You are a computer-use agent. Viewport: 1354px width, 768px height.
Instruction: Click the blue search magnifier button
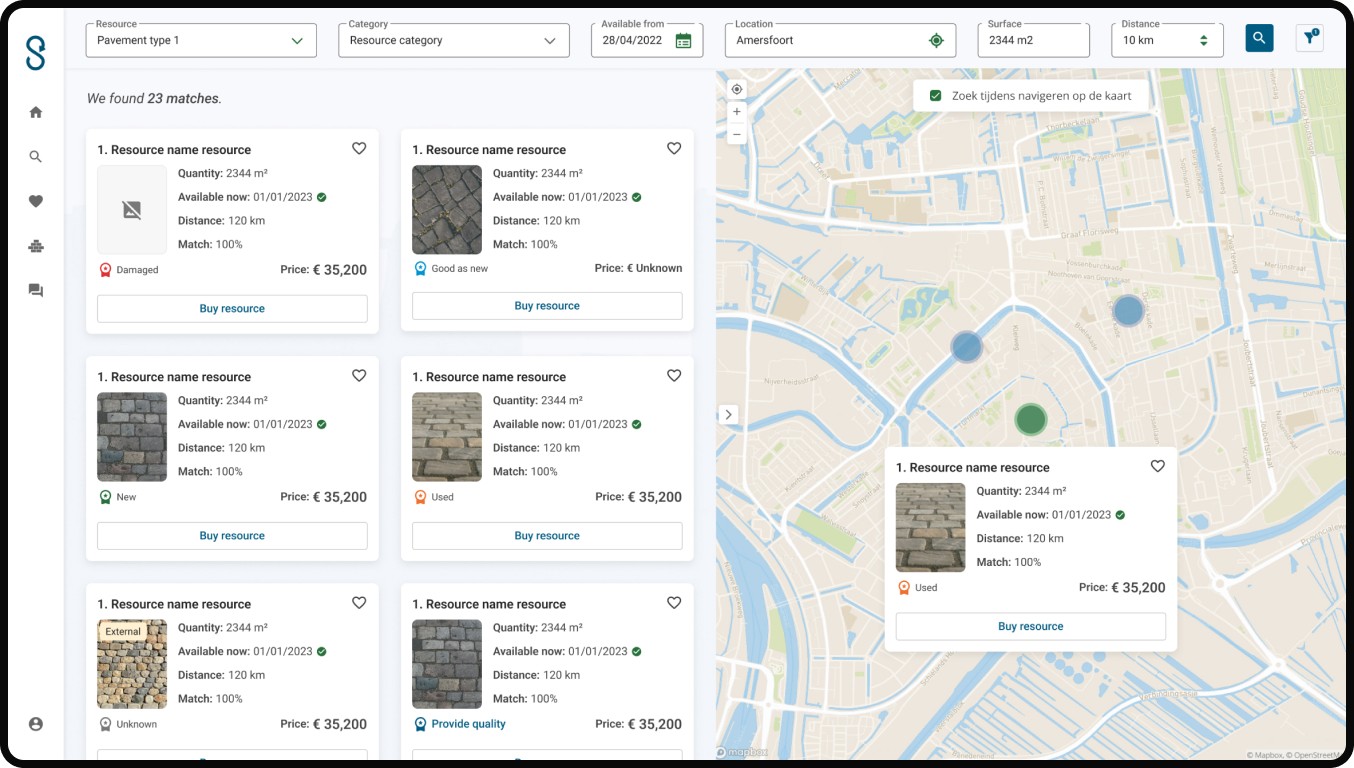(1259, 39)
